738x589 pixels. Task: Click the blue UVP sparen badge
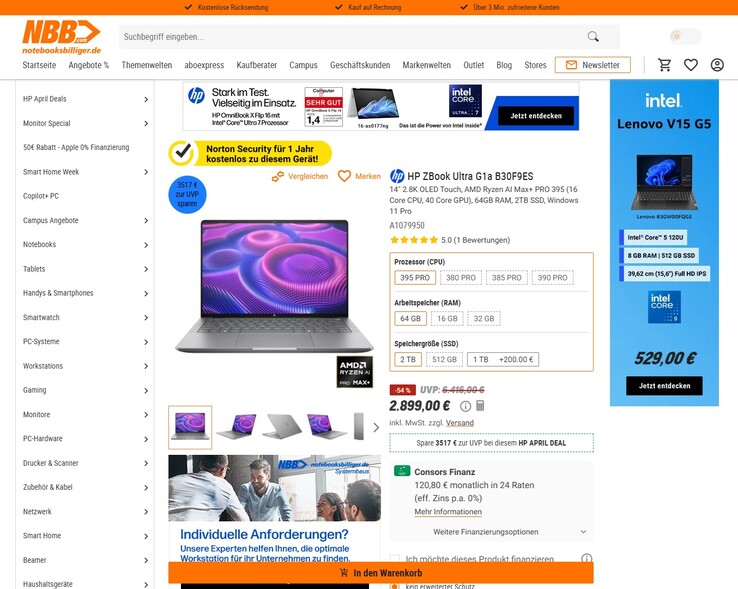pos(187,194)
